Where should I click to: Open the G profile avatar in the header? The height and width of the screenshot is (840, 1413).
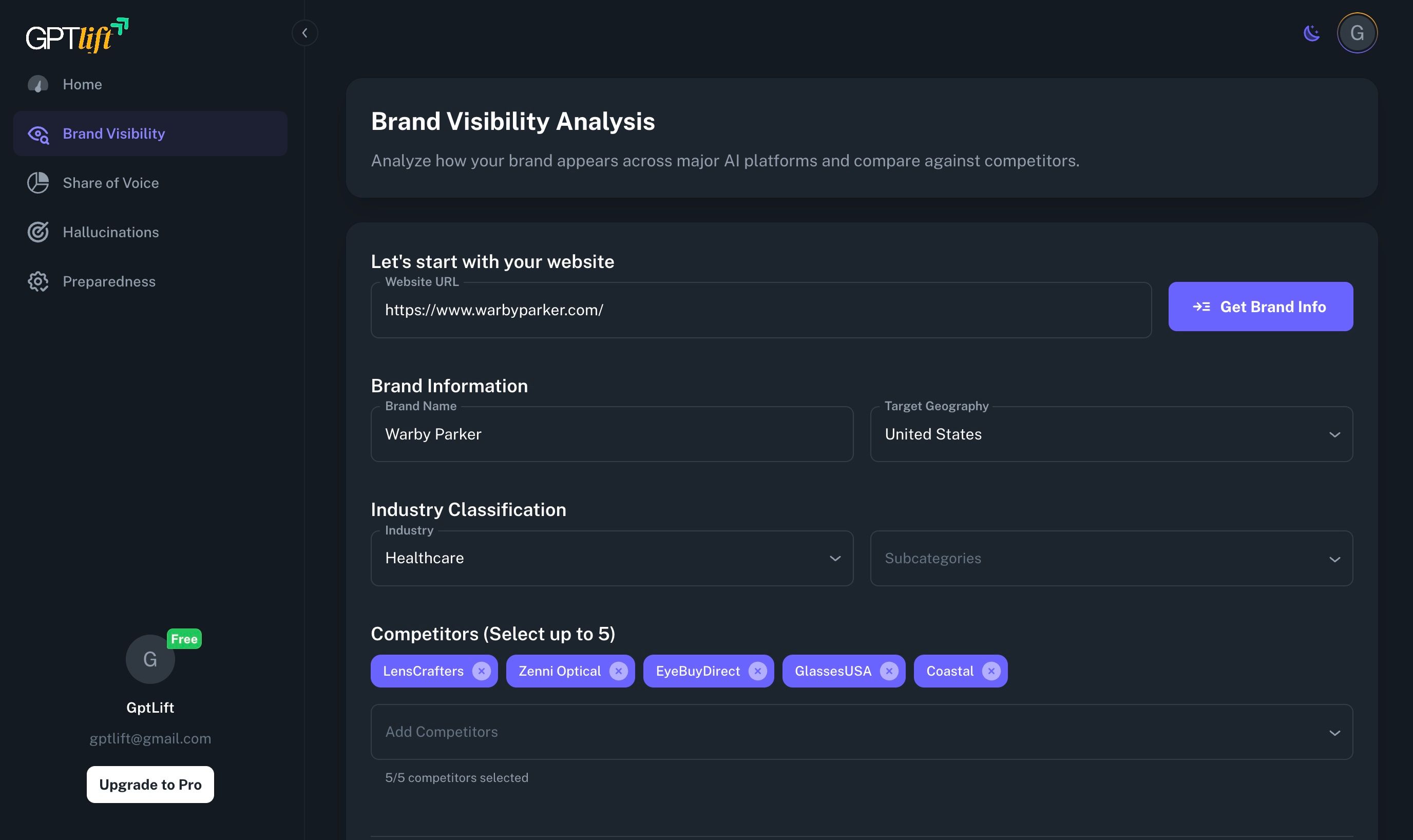click(1357, 33)
